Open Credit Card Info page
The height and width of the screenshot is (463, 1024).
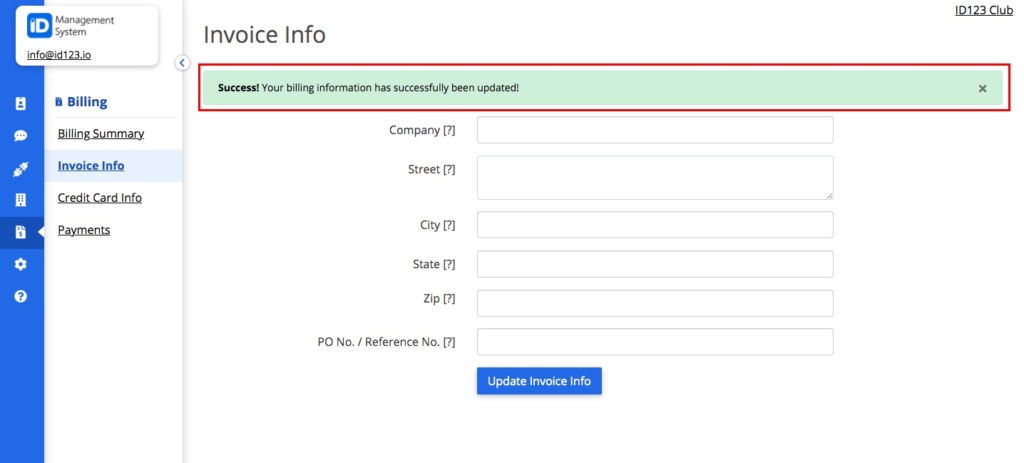99,197
